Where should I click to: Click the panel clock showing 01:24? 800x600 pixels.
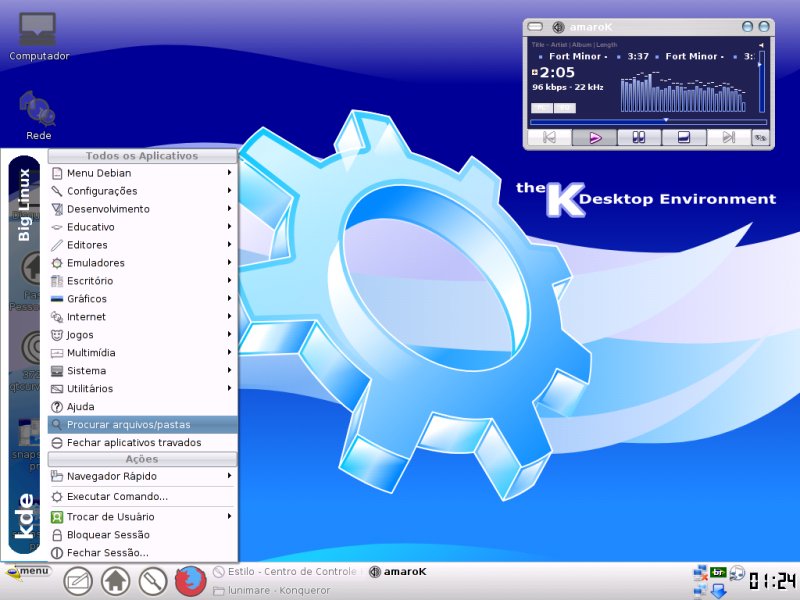tap(772, 581)
